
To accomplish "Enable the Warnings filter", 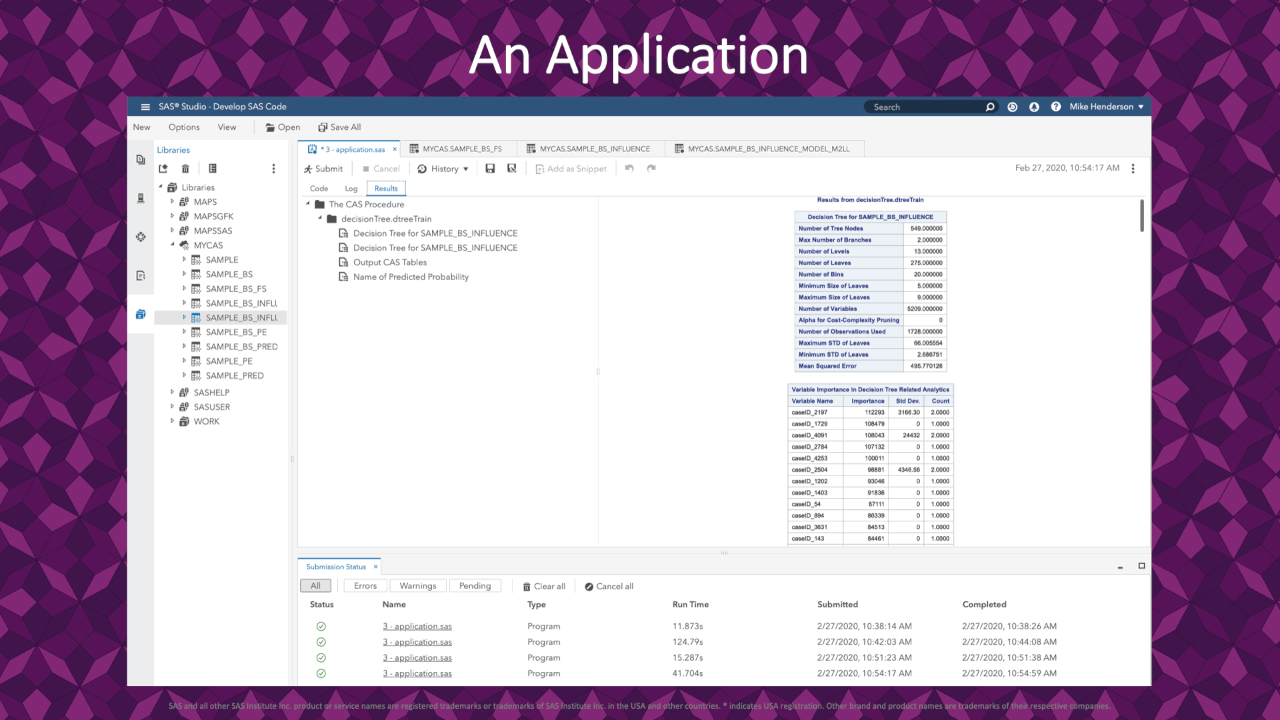I will pos(418,586).
